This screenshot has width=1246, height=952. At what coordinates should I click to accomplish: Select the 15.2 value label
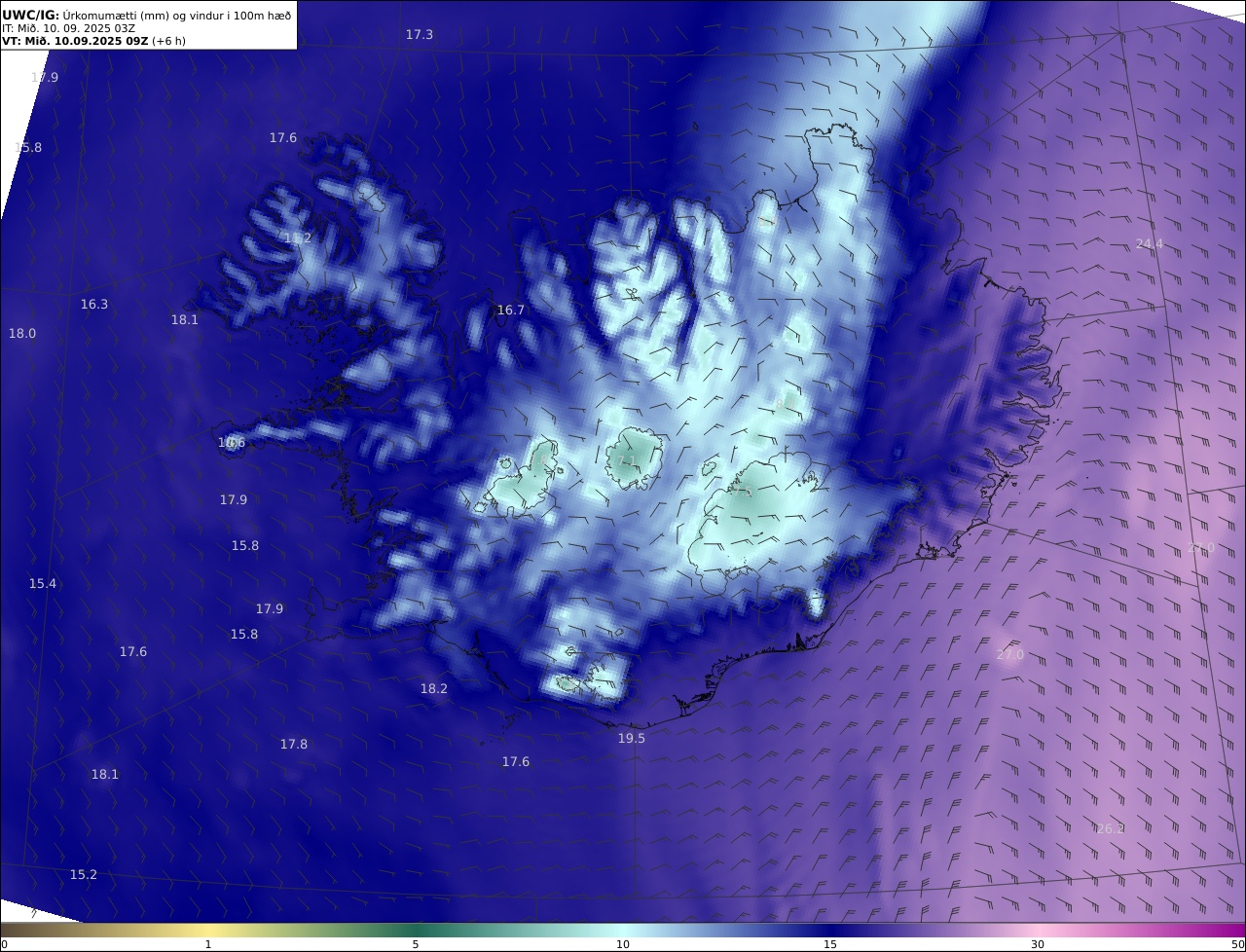(84, 875)
